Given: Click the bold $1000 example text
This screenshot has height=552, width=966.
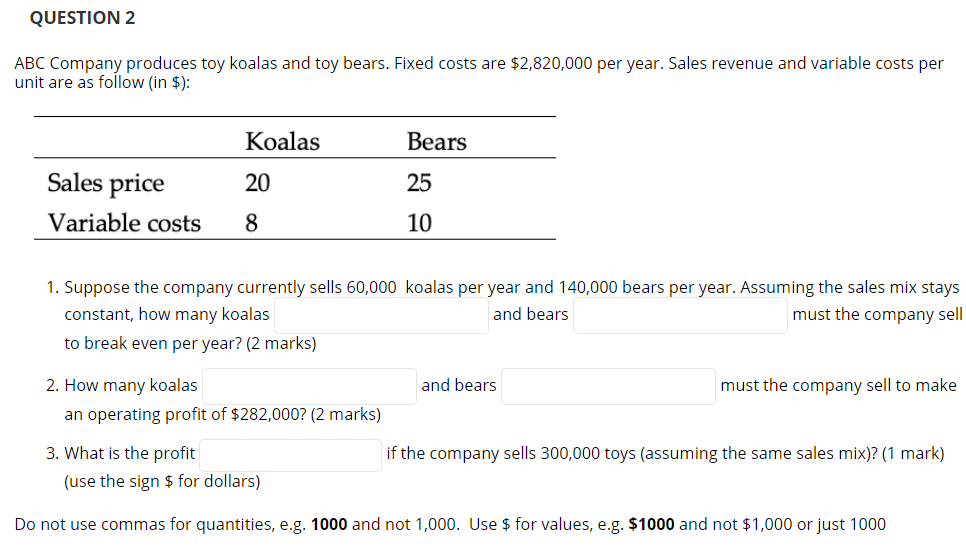Looking at the screenshot, I should (651, 524).
